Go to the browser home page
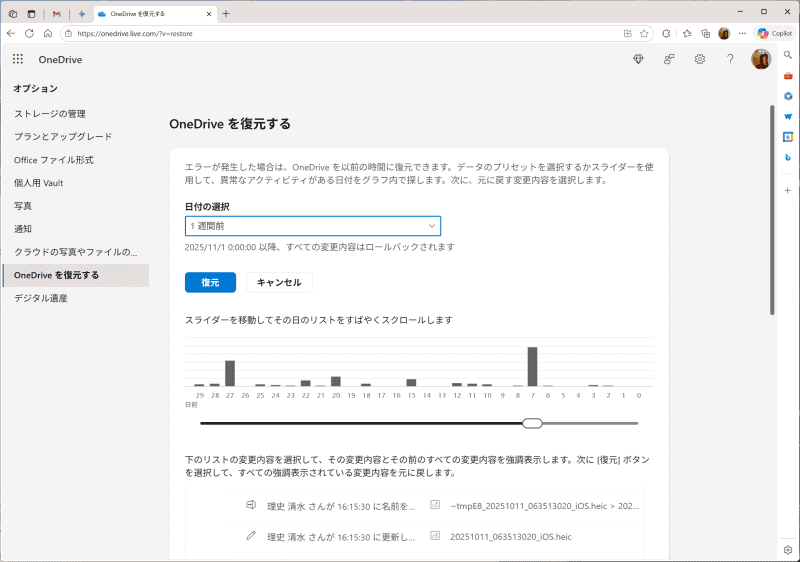Screen dimensions: 800x562 coord(48,33)
